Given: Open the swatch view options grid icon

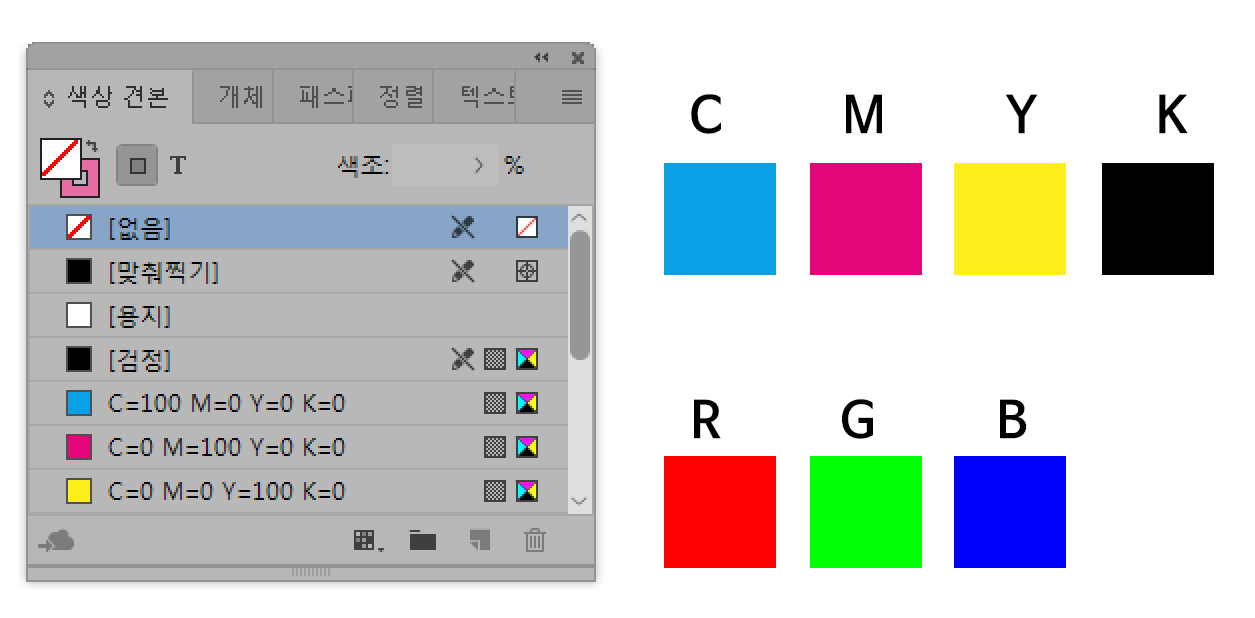Looking at the screenshot, I should (368, 541).
